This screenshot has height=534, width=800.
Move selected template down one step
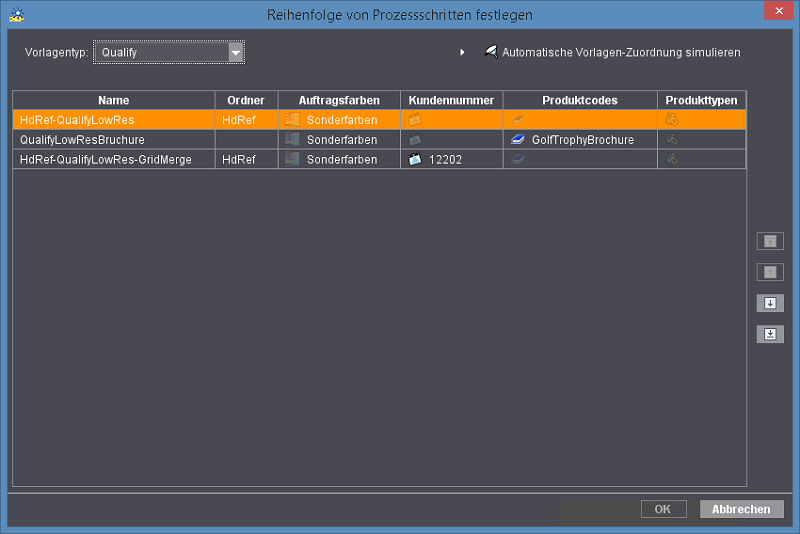(770, 303)
